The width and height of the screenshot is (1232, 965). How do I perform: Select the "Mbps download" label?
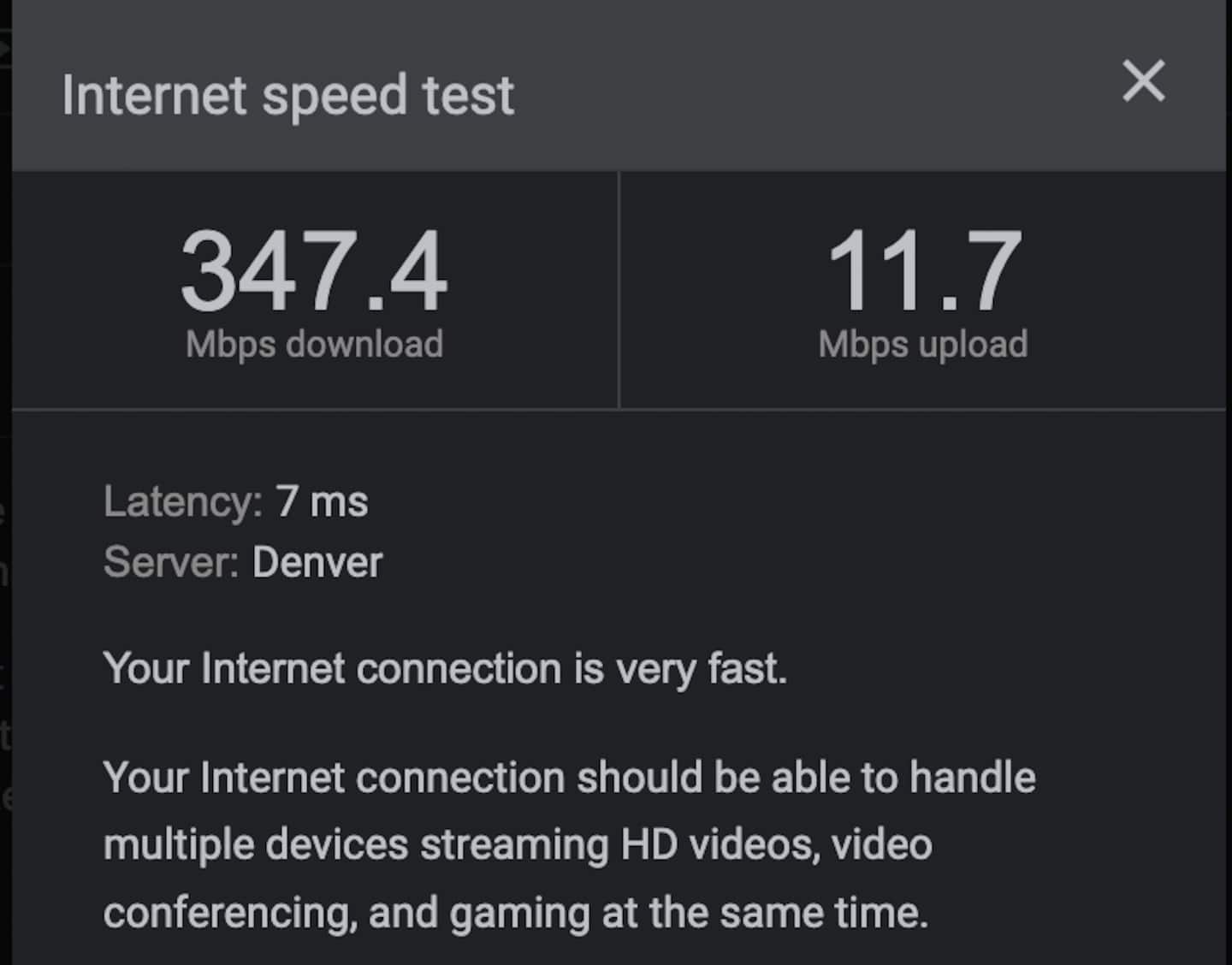pos(314,344)
